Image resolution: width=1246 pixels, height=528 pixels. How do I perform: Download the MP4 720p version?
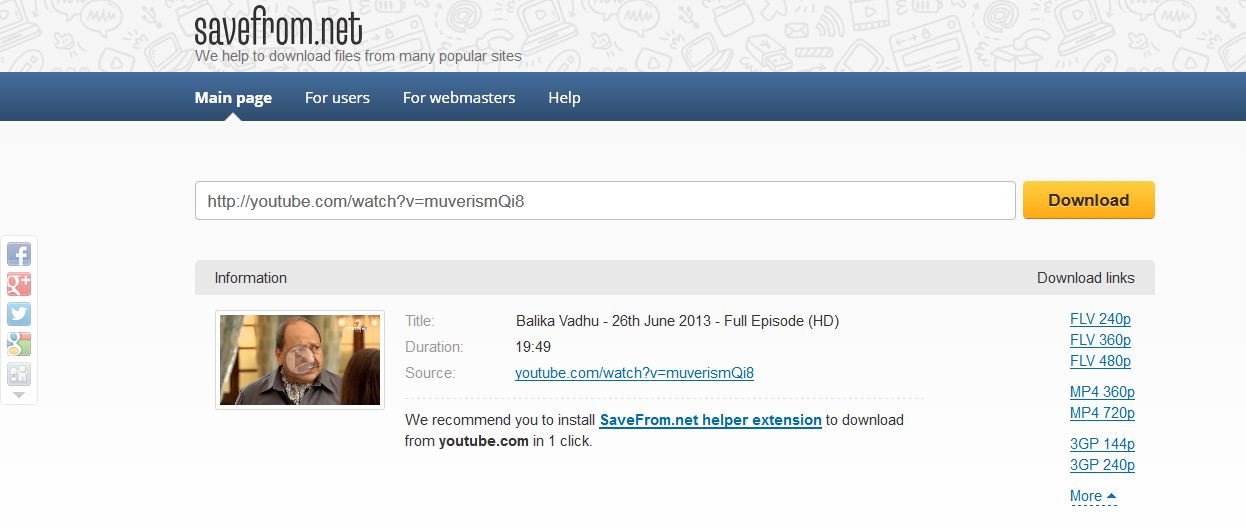(1102, 413)
